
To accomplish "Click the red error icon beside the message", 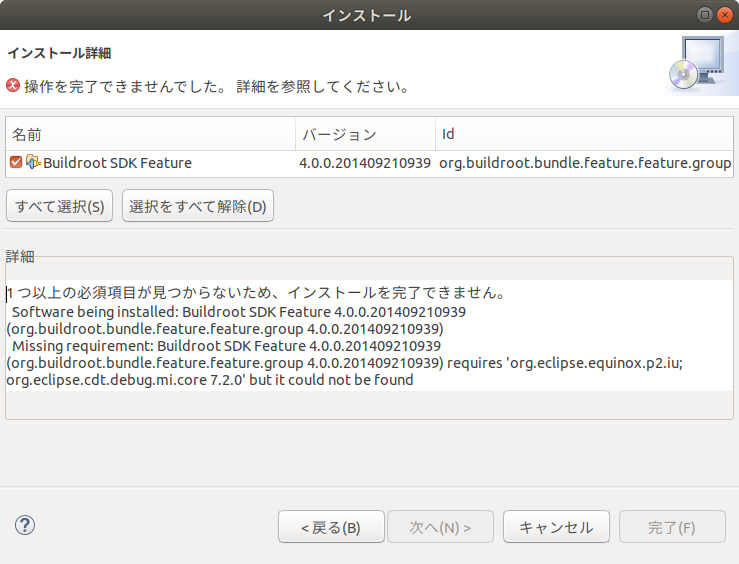I will point(13,86).
